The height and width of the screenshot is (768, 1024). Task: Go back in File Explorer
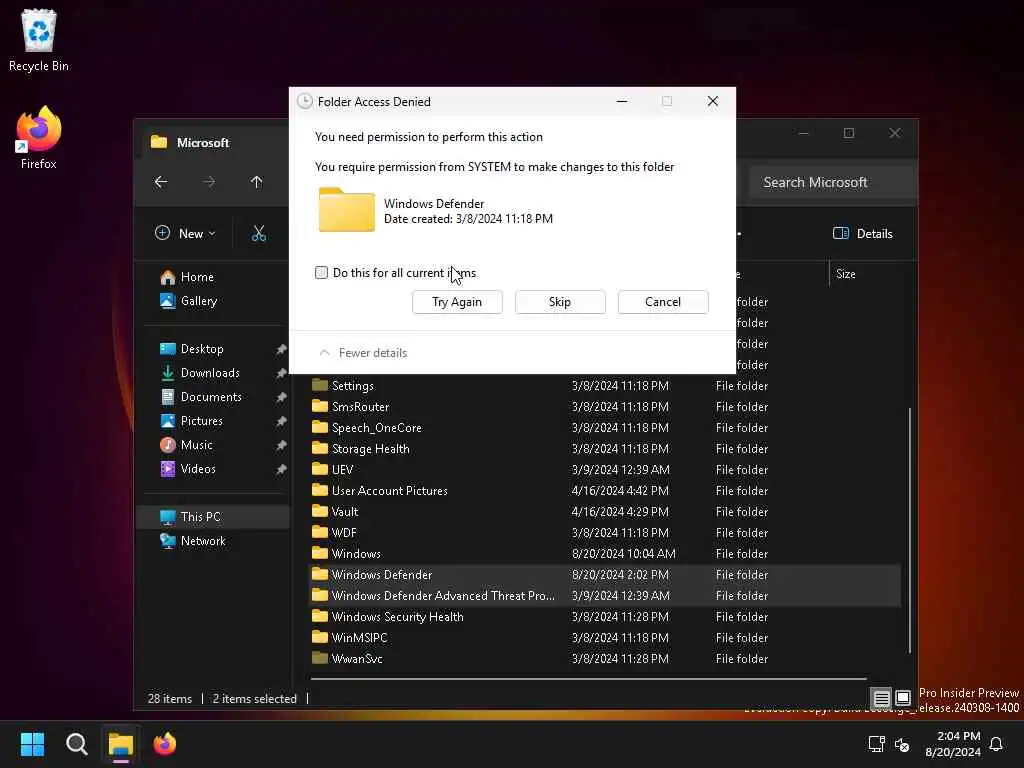pos(161,182)
